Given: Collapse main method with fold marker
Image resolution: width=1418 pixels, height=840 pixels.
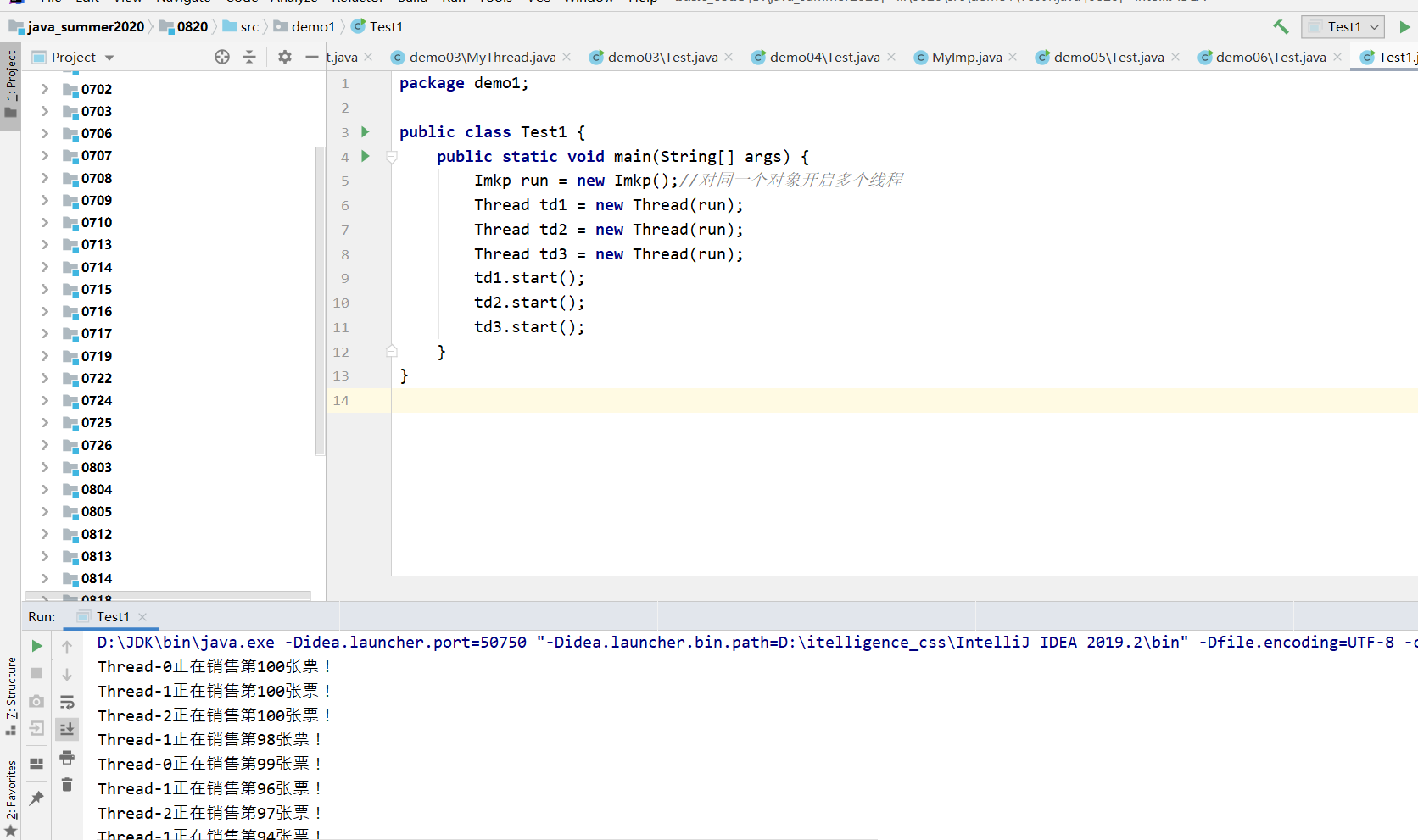Looking at the screenshot, I should (392, 157).
